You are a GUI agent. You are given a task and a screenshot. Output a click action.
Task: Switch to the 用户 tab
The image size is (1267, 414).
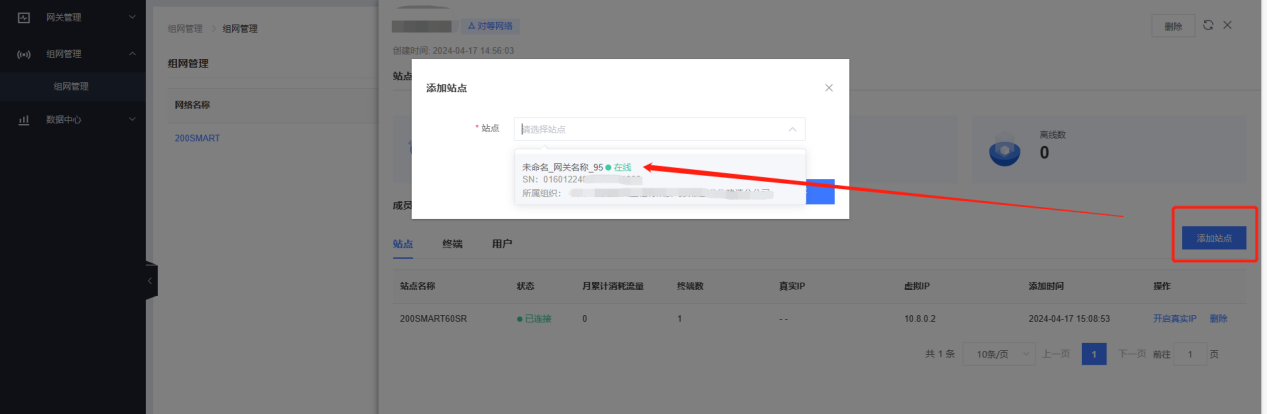pos(502,243)
